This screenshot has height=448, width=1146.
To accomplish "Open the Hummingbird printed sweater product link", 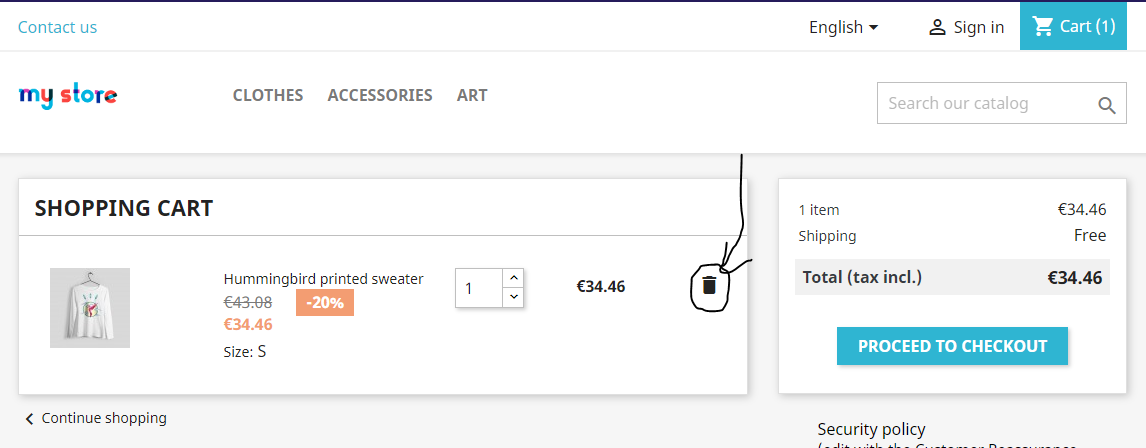I will click(x=323, y=278).
